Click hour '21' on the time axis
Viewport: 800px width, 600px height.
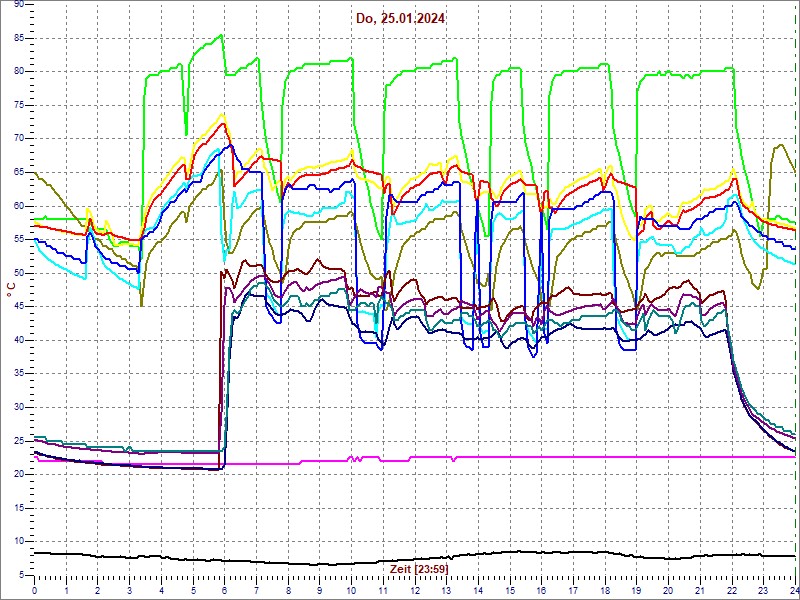tap(701, 590)
